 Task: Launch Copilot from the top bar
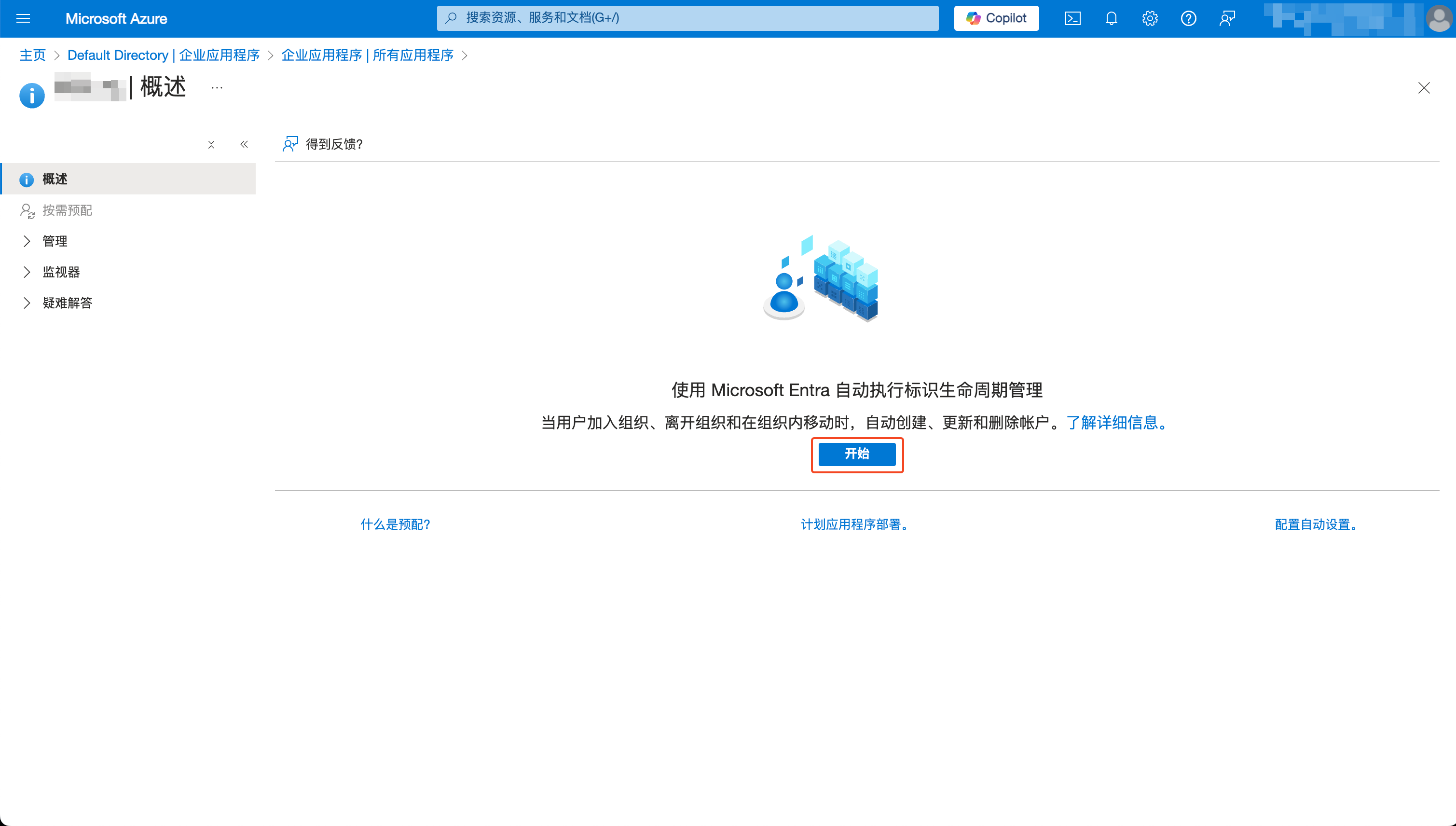click(x=995, y=18)
